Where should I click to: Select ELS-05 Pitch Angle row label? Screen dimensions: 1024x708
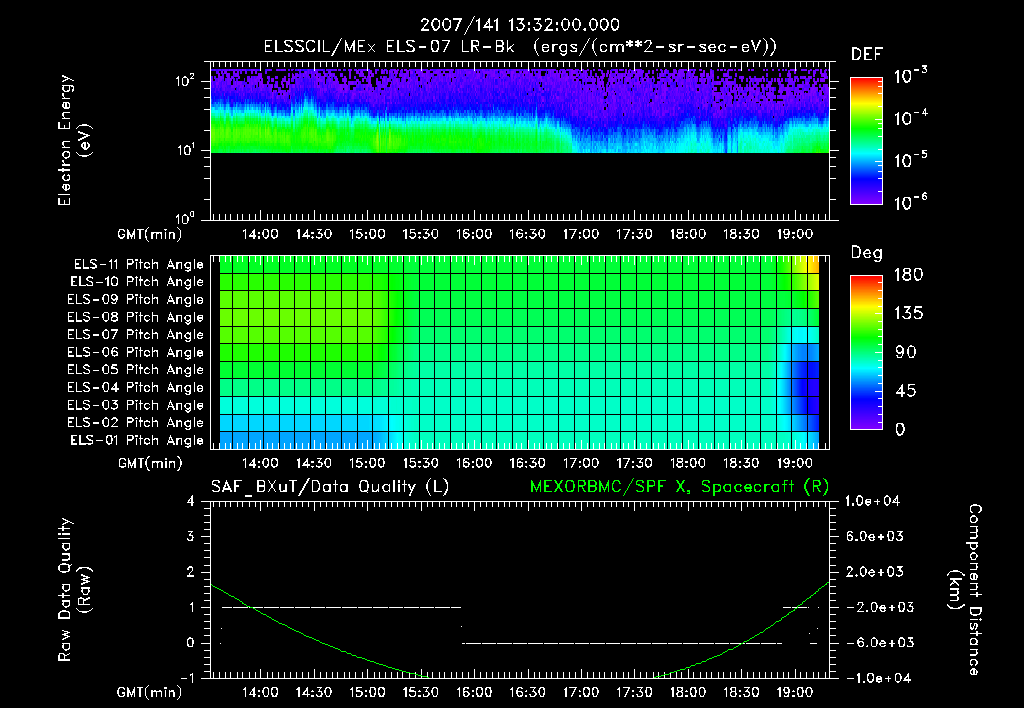136,370
